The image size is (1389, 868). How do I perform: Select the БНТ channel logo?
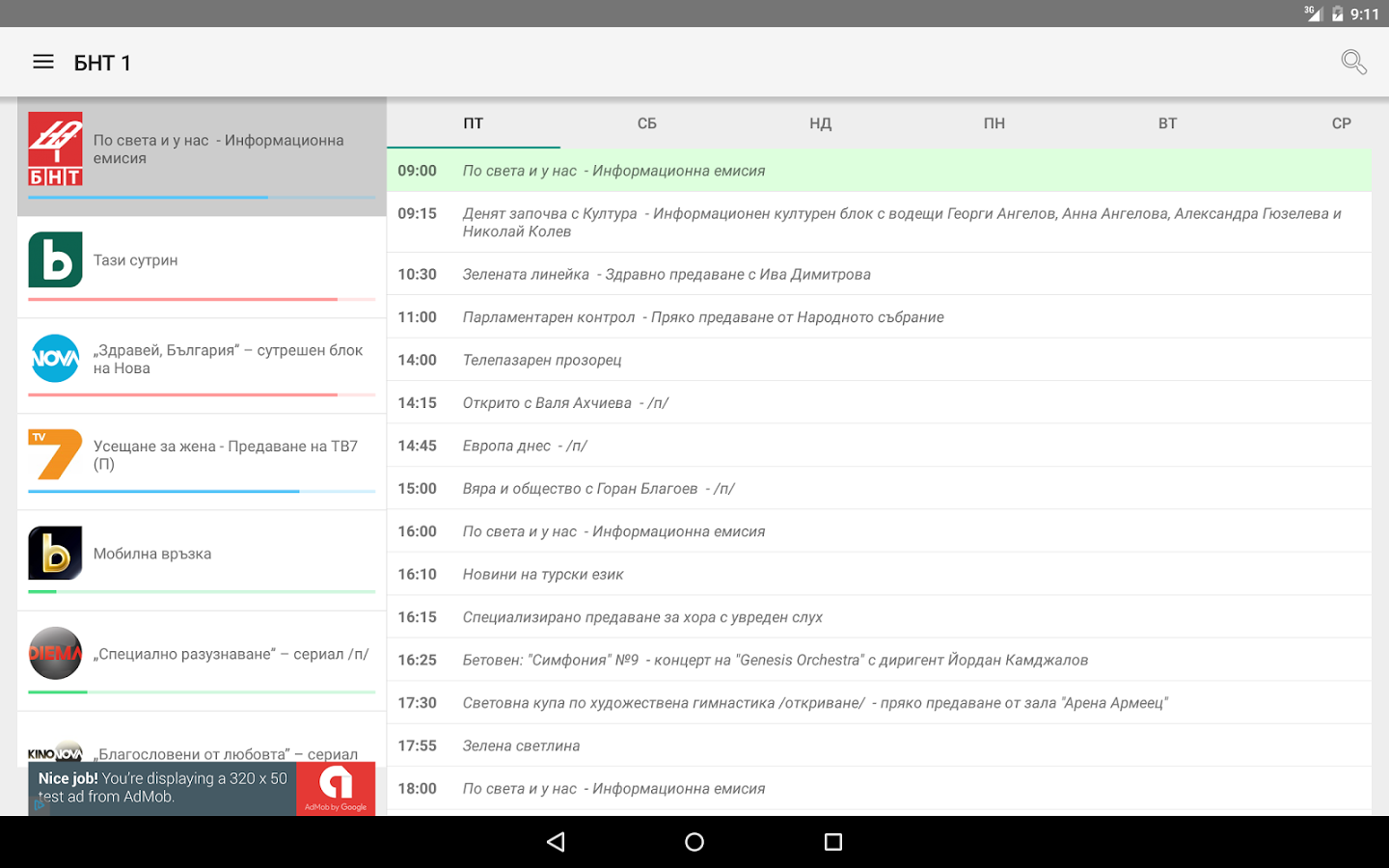(55, 149)
